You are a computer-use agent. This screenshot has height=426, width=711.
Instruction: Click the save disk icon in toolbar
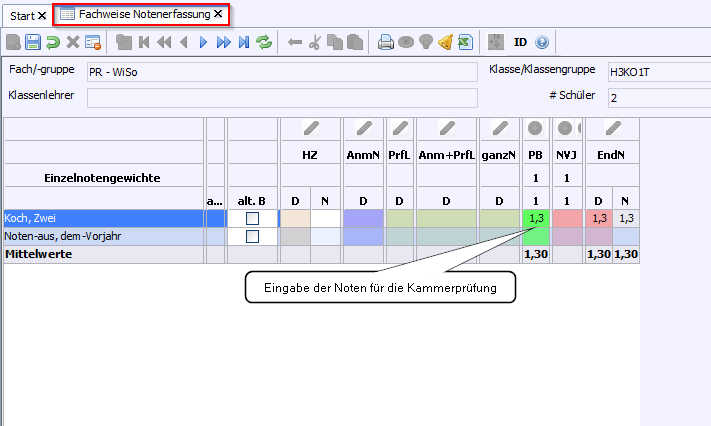(32, 42)
